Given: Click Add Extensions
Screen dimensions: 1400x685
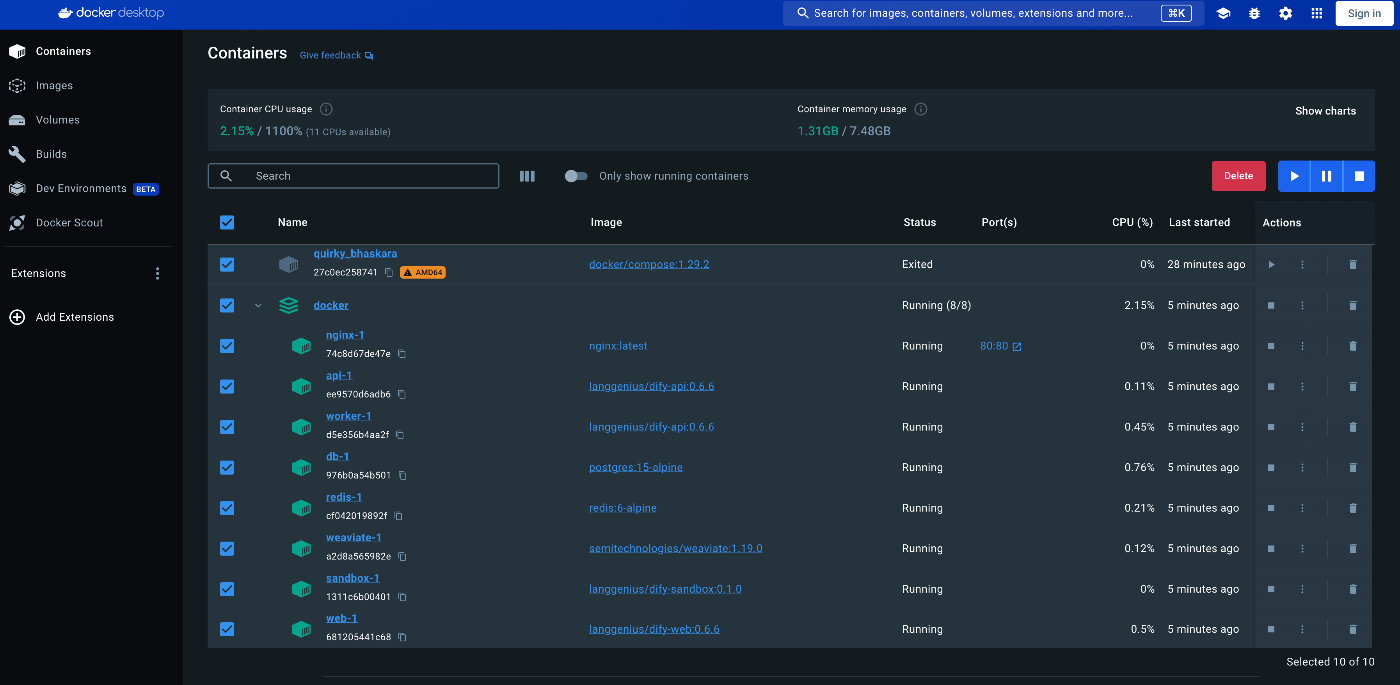Looking at the screenshot, I should pyautogui.click(x=61, y=317).
